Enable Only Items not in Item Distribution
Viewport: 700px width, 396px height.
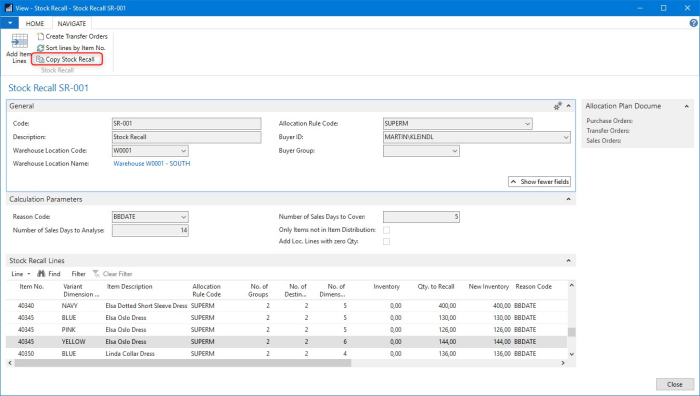tap(387, 230)
